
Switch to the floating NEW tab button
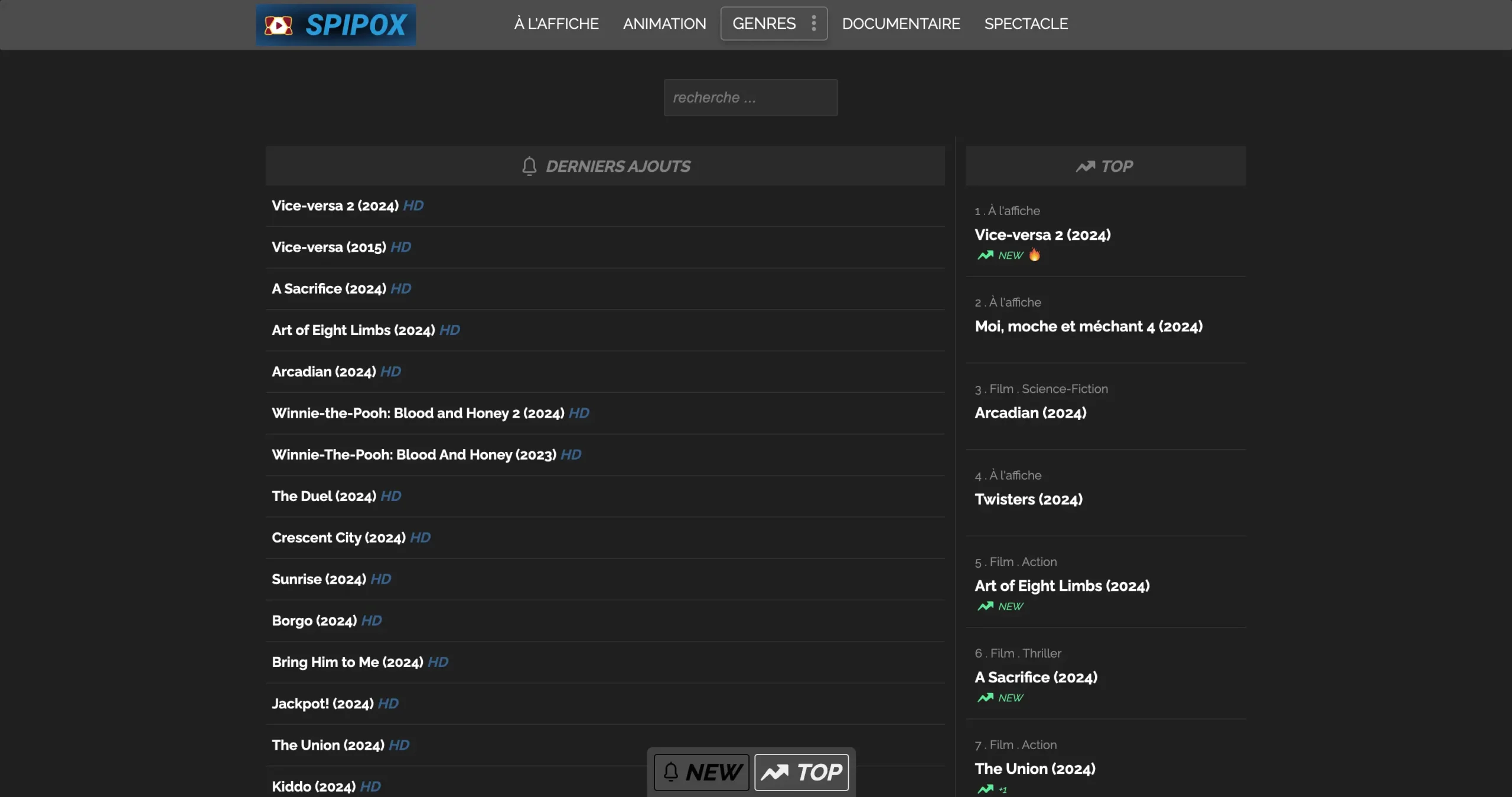coord(701,772)
